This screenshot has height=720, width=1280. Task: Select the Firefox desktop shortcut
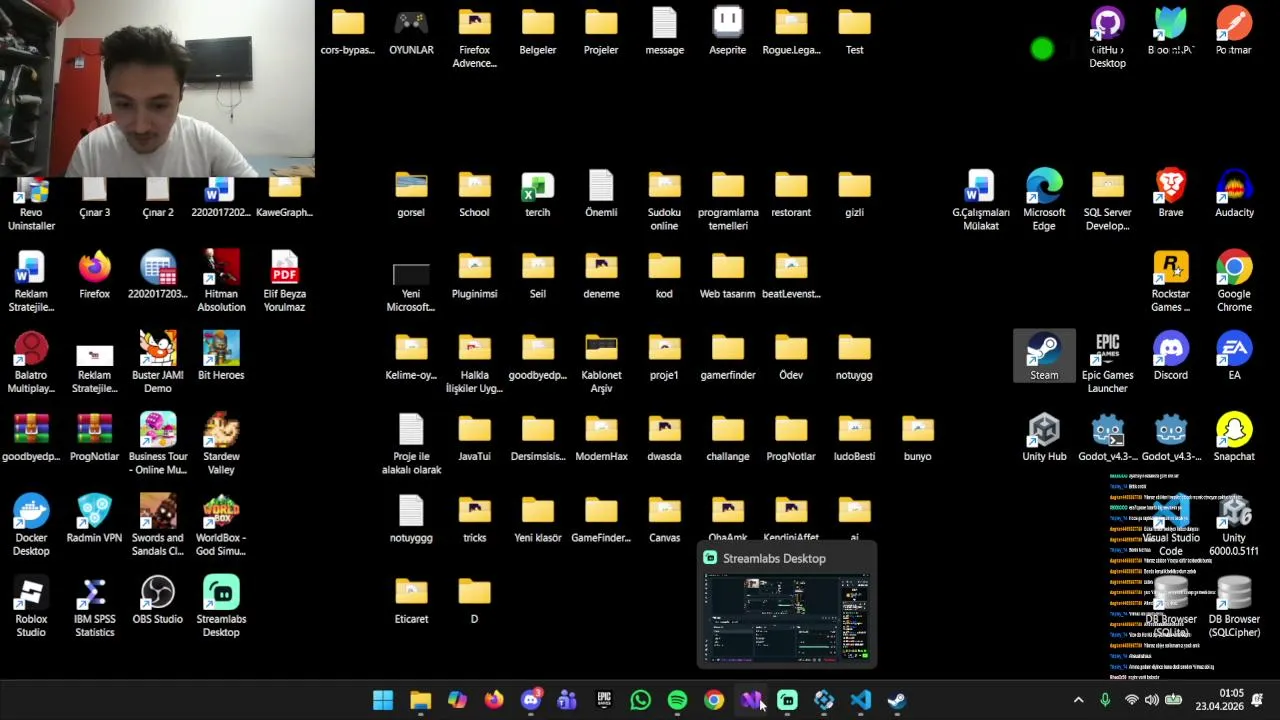coord(94,274)
